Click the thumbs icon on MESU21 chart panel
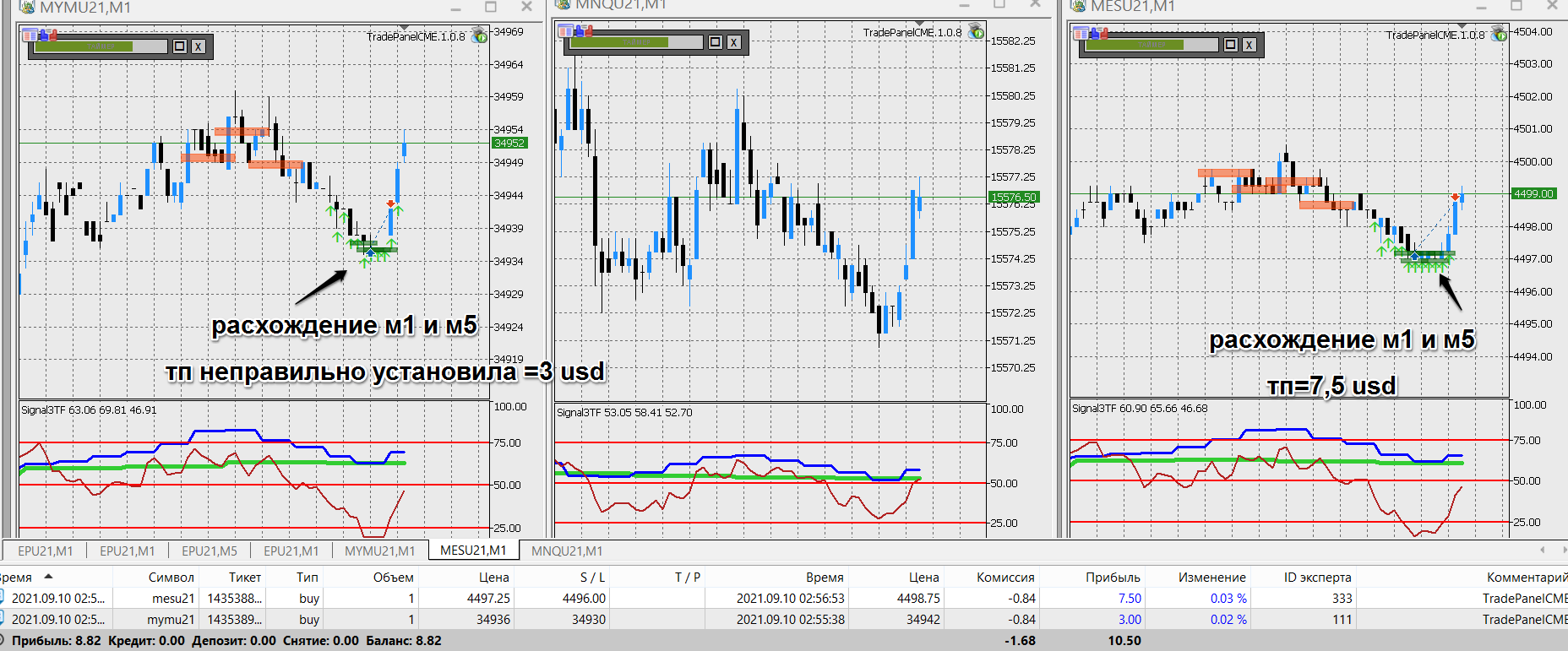The image size is (1568, 651). point(1100,33)
